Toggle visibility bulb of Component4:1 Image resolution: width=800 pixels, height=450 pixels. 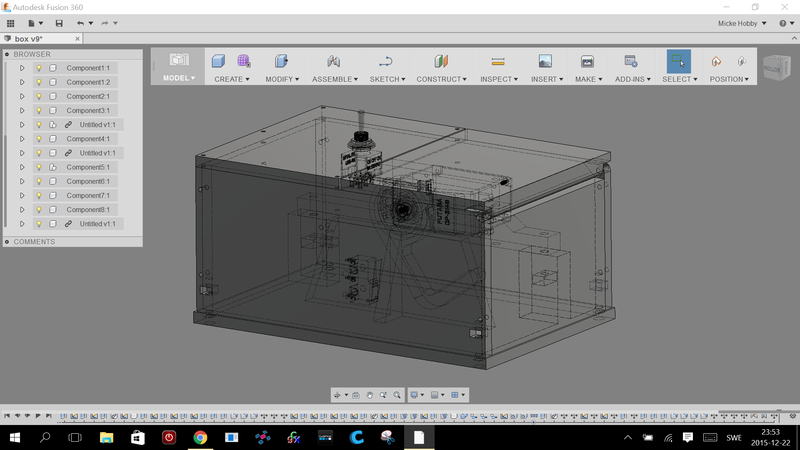tap(39, 139)
